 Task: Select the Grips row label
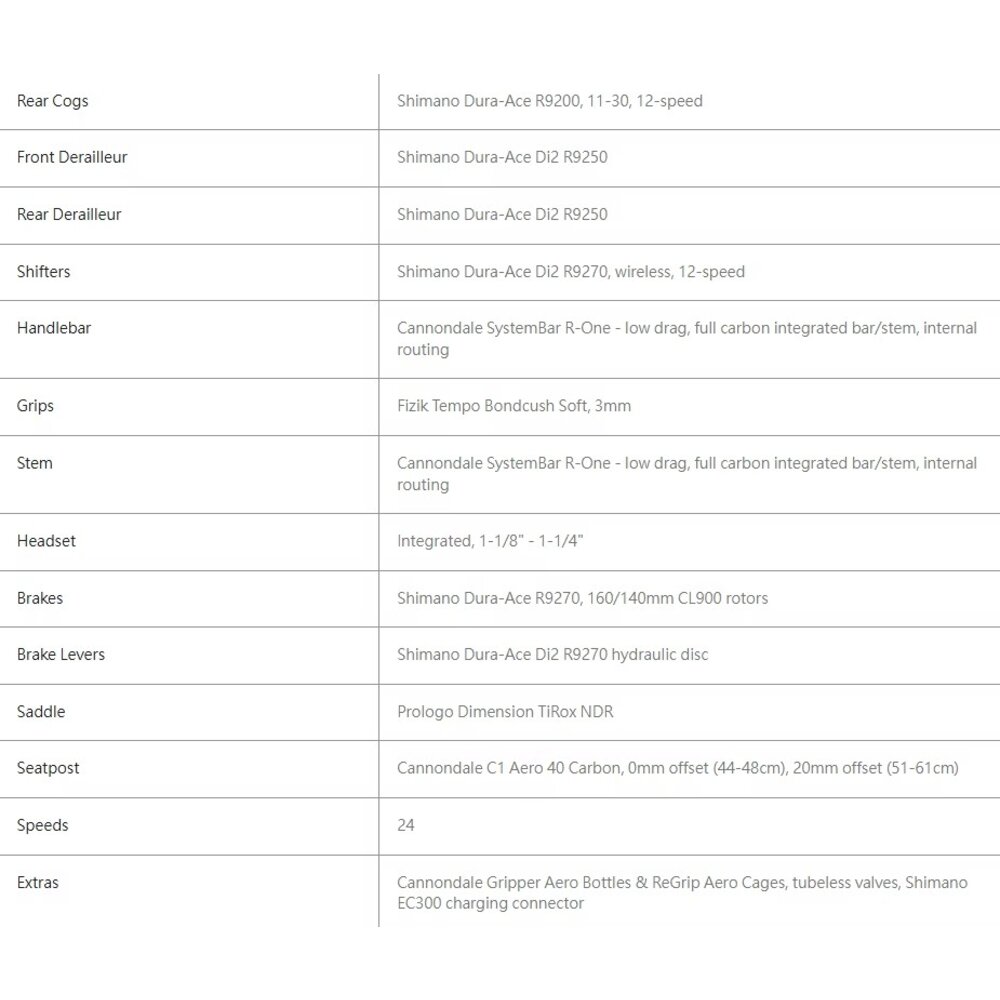click(36, 406)
